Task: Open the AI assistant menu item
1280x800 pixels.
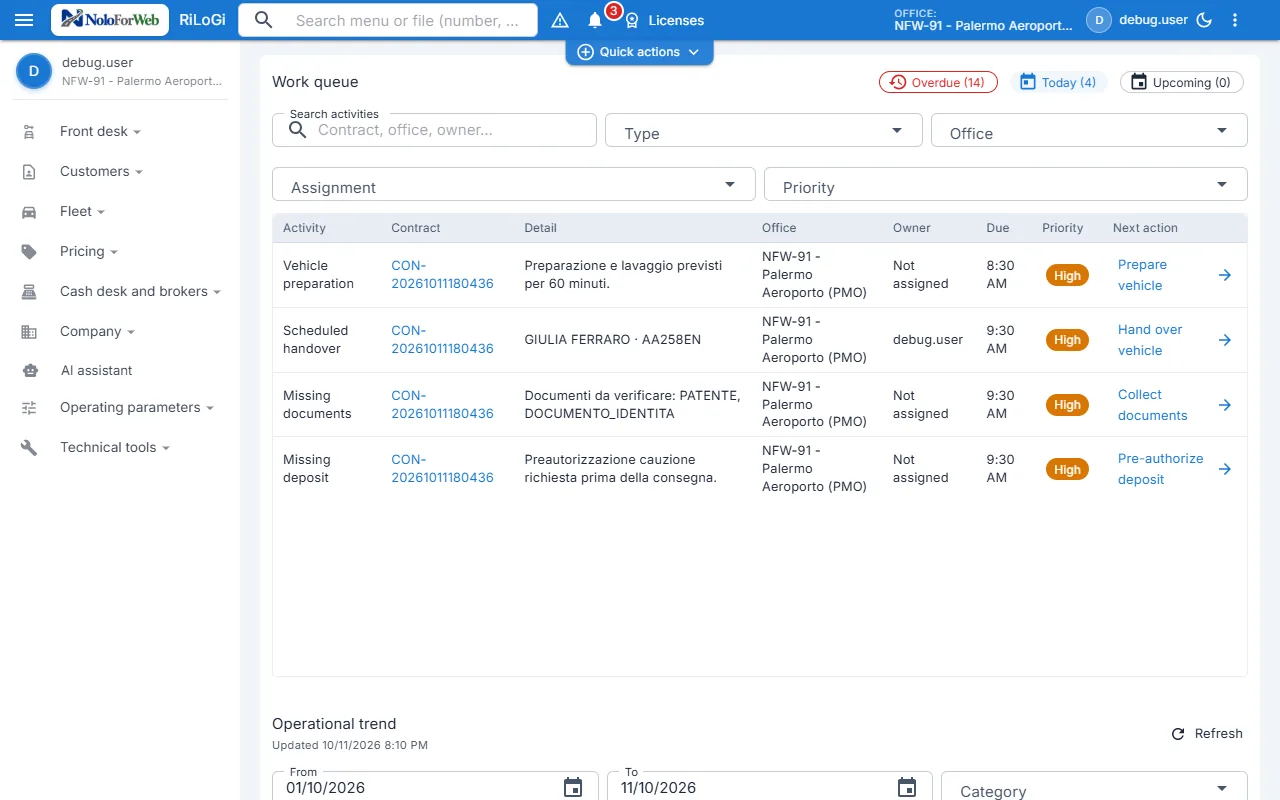Action: pos(96,370)
